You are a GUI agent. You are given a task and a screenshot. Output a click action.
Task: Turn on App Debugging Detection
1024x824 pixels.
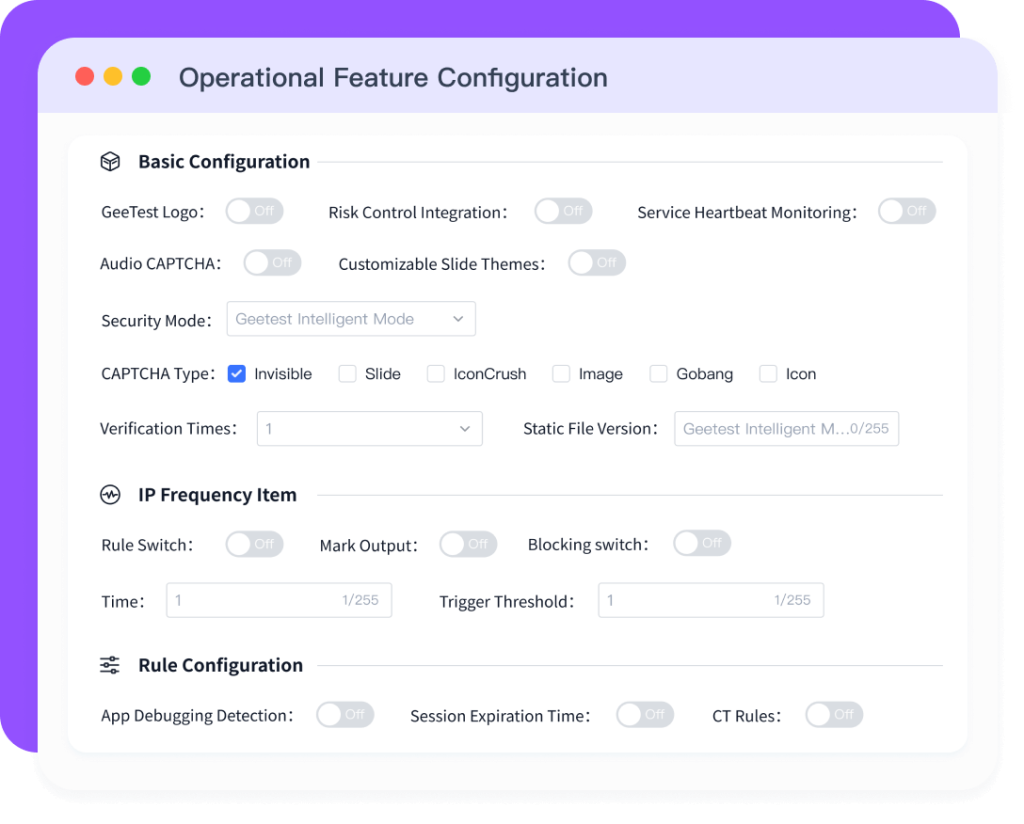click(x=345, y=715)
